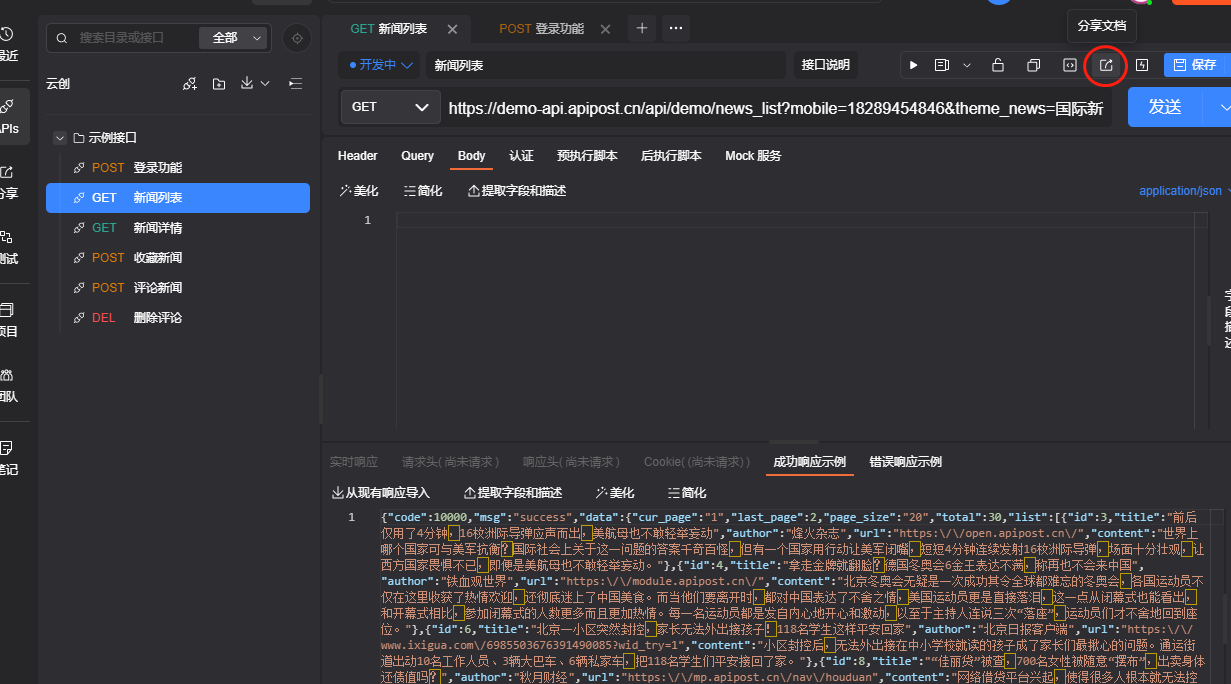
Task: Collapse the 示例接口 folder tree
Action: tap(59, 137)
